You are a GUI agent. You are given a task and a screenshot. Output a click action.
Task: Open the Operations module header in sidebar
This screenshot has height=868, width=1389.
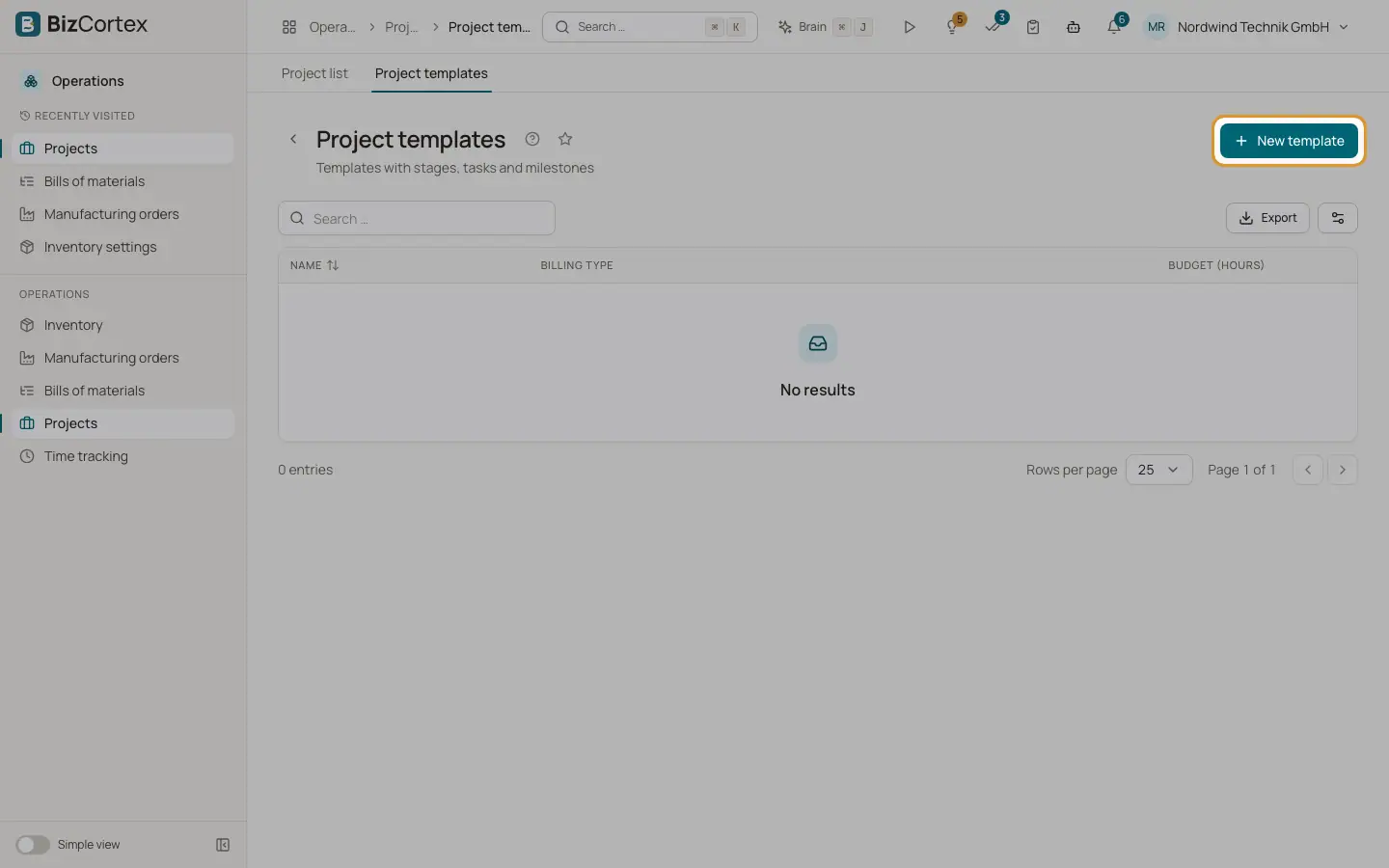coord(87,81)
